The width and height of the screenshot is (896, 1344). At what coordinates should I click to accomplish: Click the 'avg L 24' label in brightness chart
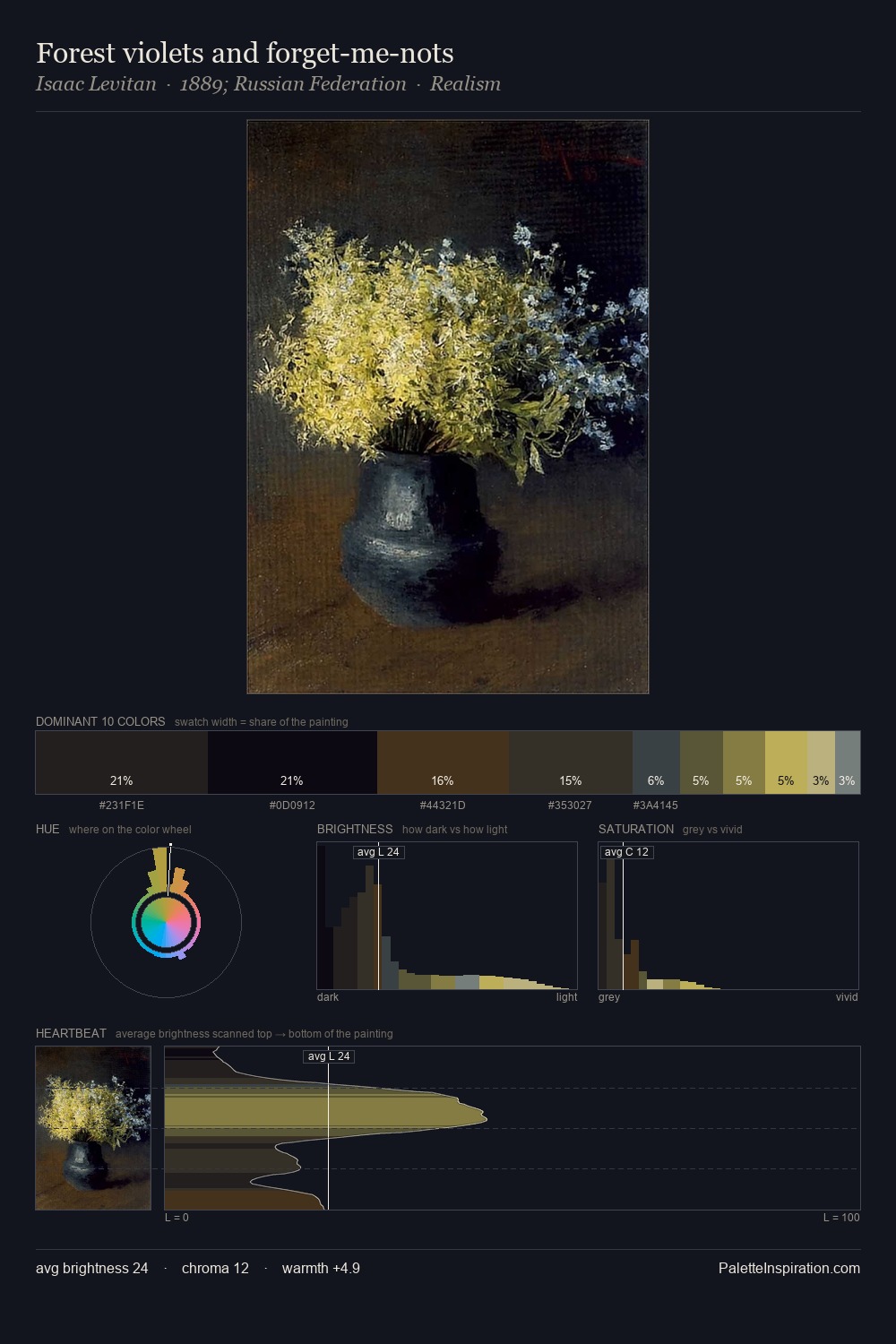tap(378, 852)
